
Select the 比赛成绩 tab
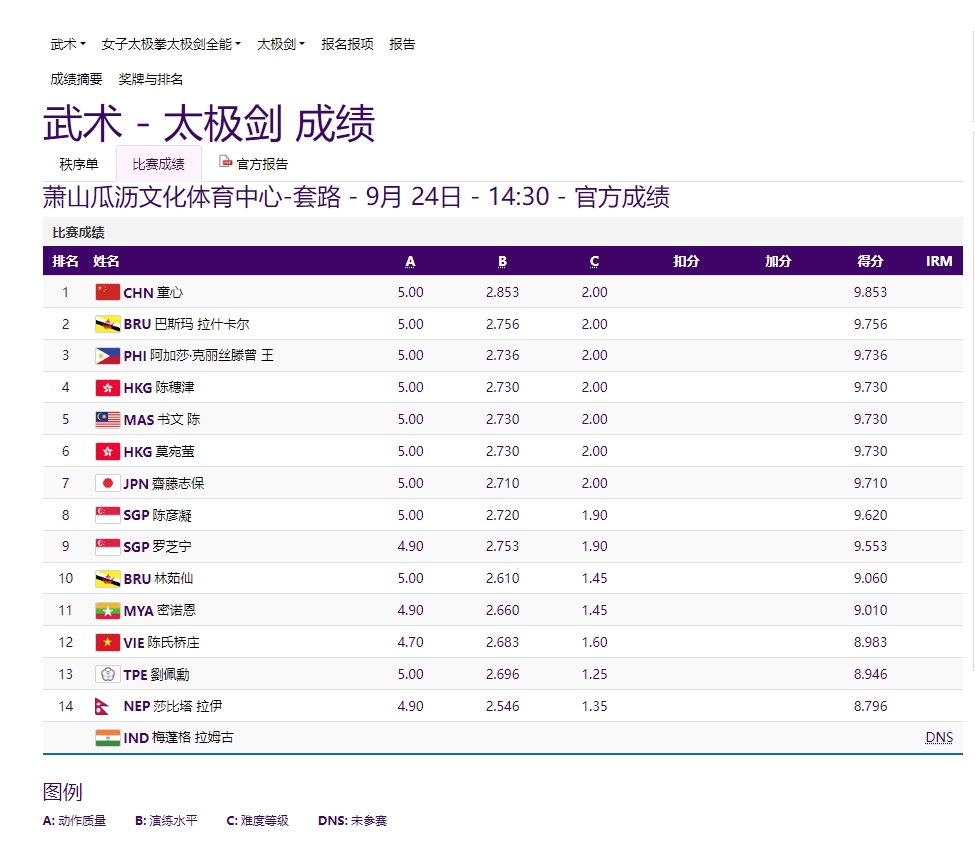click(x=159, y=164)
